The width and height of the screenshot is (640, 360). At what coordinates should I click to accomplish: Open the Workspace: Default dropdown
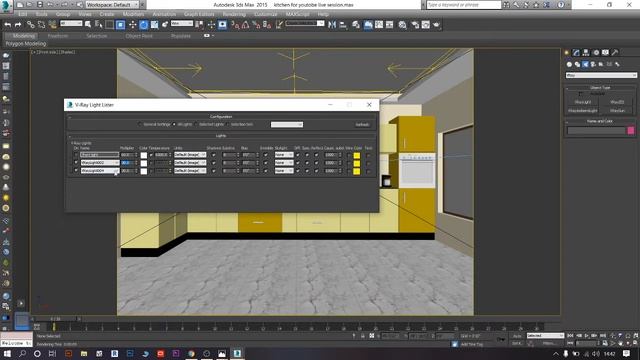[x=112, y=5]
